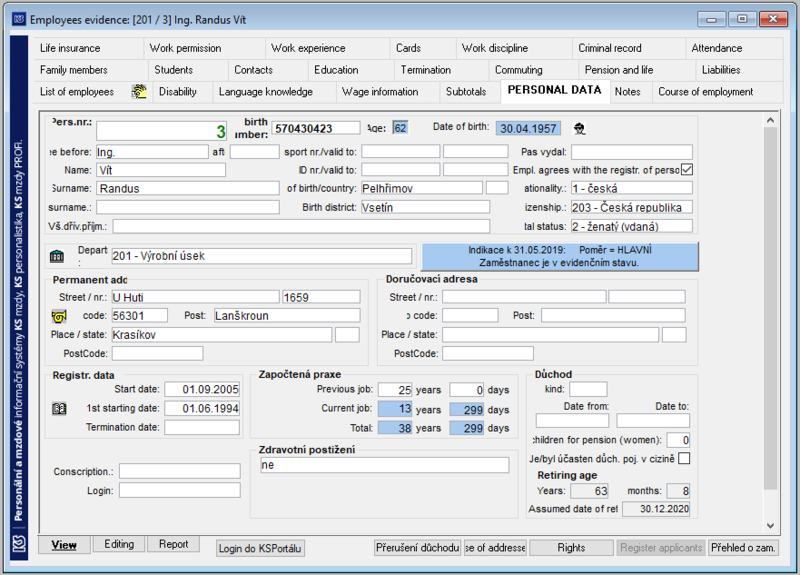Click the permanent address Street field U Huti
Screen dimensions: 800x575
(x=195, y=297)
